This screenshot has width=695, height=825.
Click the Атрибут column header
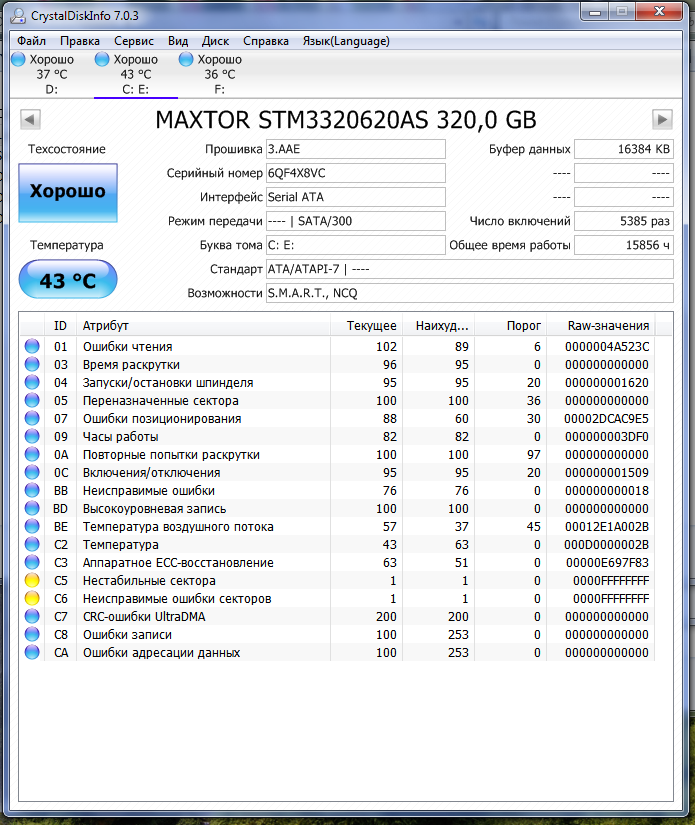click(x=203, y=326)
